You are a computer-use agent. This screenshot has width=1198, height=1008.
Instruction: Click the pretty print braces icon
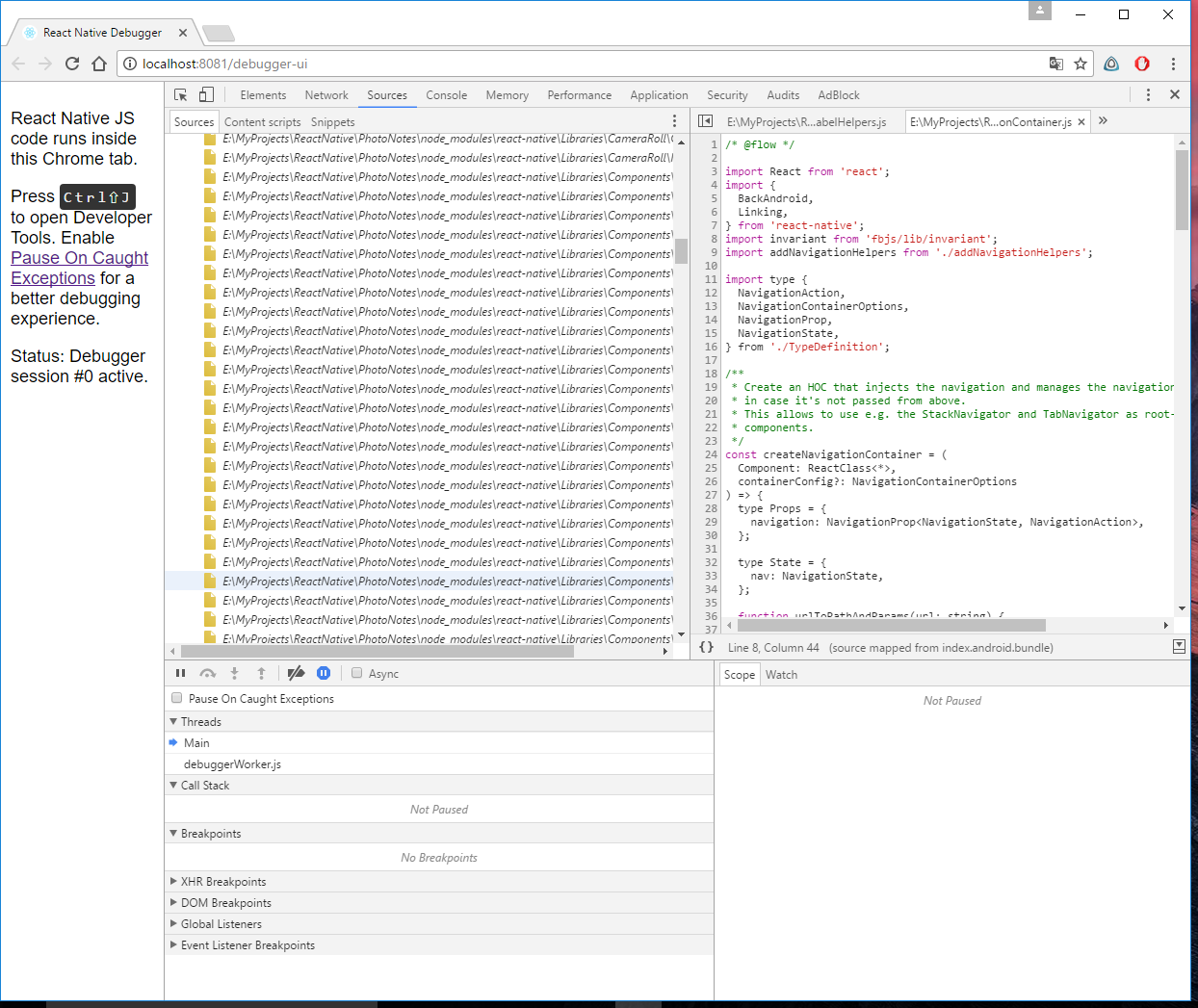click(x=706, y=648)
